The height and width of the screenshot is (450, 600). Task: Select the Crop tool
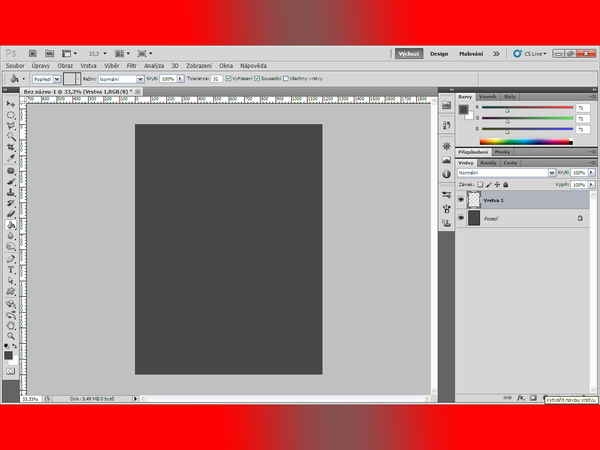click(10, 146)
